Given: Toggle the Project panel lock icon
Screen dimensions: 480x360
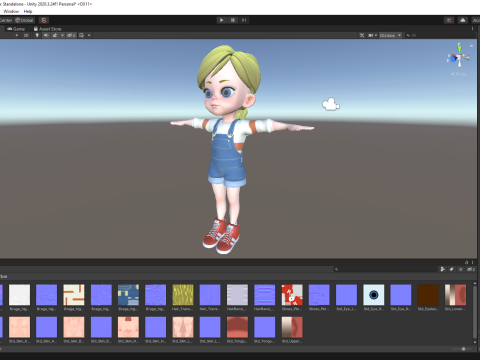Looking at the screenshot, I should click(x=467, y=262).
